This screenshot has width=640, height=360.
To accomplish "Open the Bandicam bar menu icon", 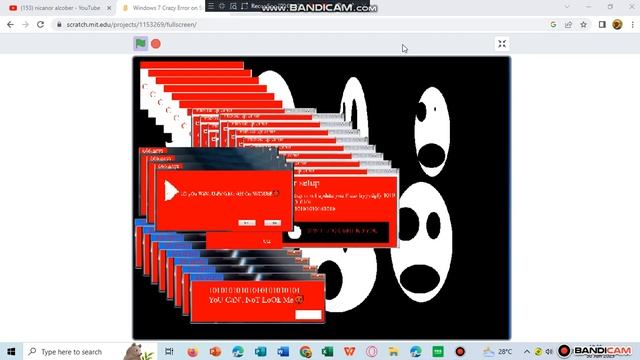I will (x=211, y=6).
